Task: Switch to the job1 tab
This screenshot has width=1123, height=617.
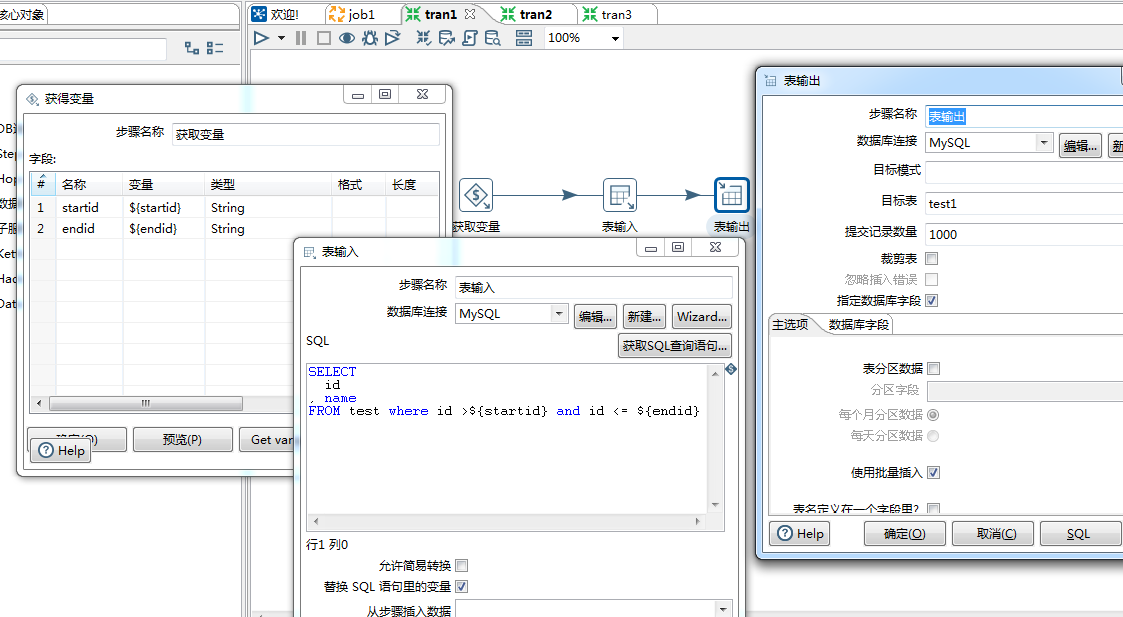Action: (x=352, y=14)
